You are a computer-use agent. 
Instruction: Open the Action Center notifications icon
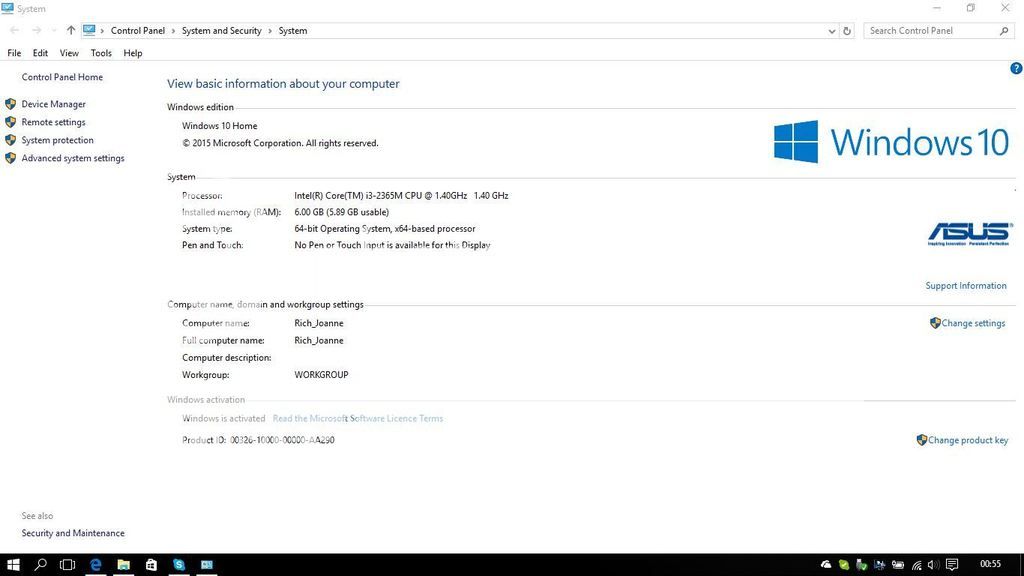[x=952, y=564]
